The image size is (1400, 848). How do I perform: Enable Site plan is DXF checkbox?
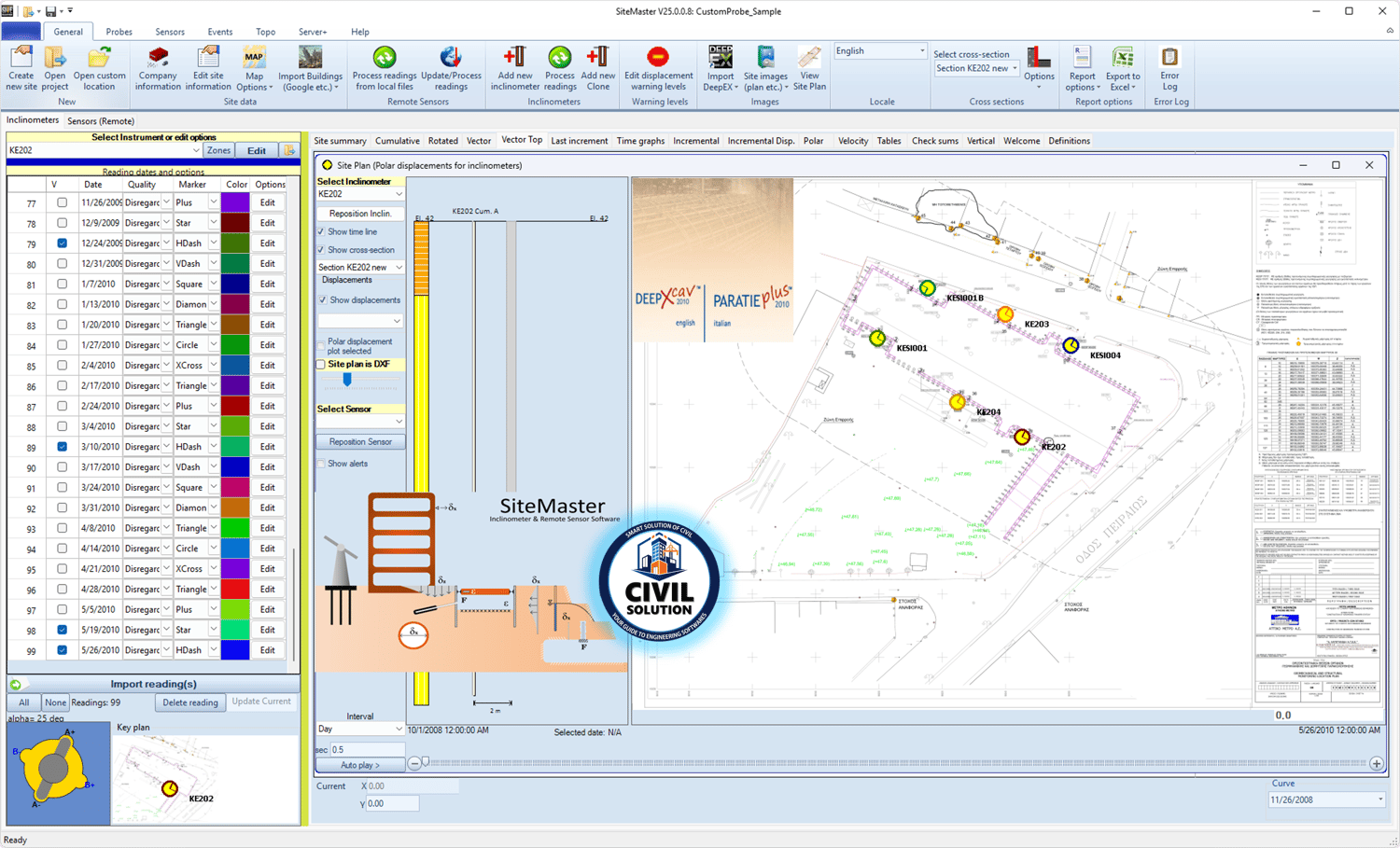click(321, 365)
